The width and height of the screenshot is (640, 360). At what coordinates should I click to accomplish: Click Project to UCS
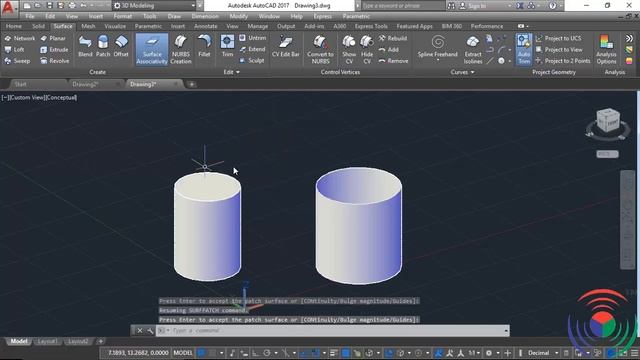558,38
